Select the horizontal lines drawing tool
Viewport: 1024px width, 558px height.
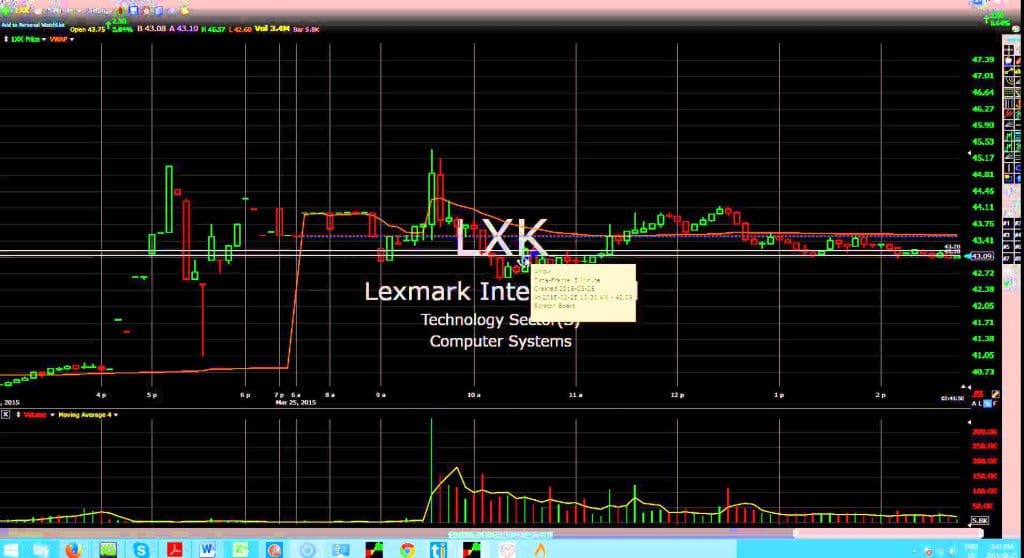pyautogui.click(x=1008, y=92)
